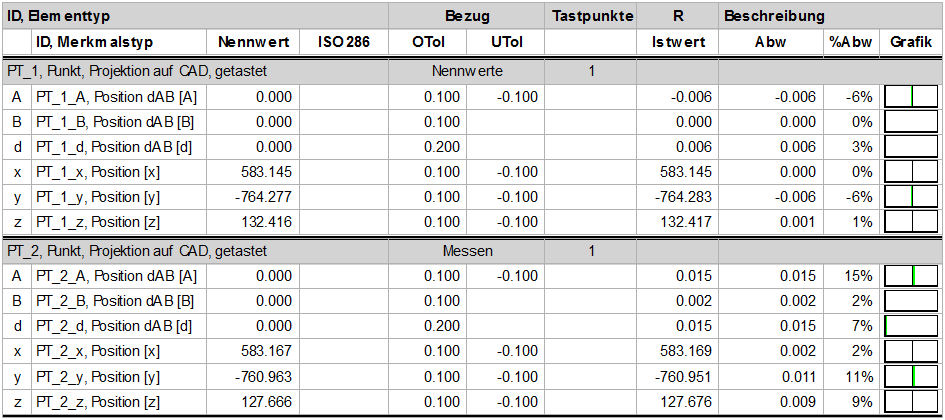
Task: Select the PT_2_y Istwert value -760.951
Action: pyautogui.click(x=678, y=377)
